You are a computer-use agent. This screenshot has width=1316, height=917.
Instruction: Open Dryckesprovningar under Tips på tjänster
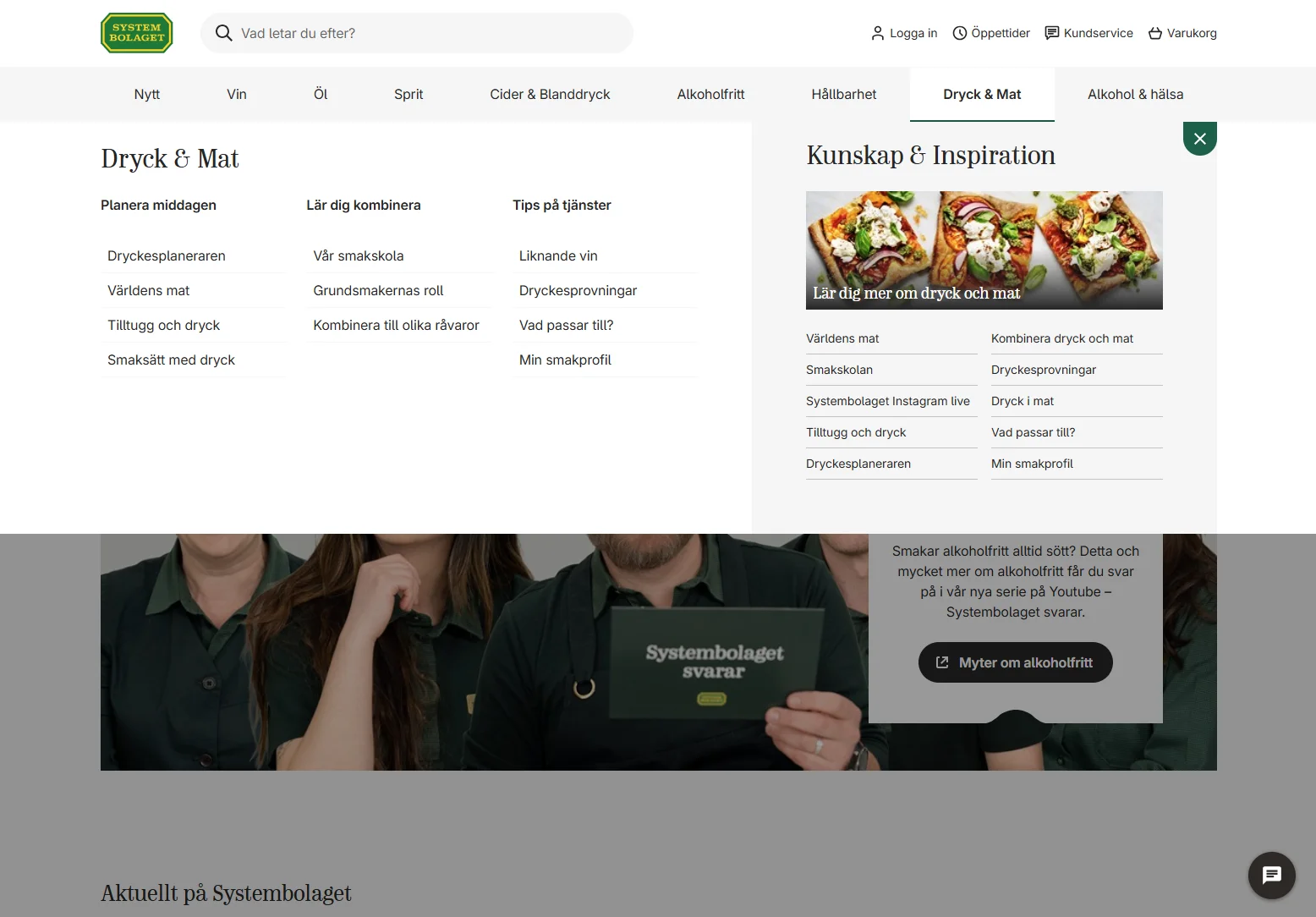pos(605,290)
